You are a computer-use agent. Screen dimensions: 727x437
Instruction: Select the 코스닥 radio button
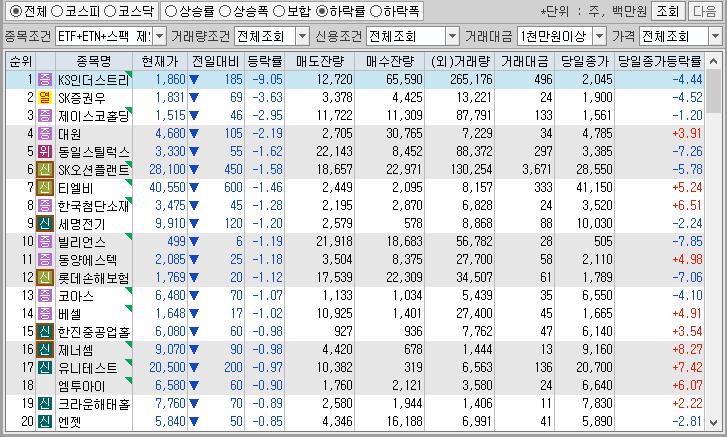110,11
